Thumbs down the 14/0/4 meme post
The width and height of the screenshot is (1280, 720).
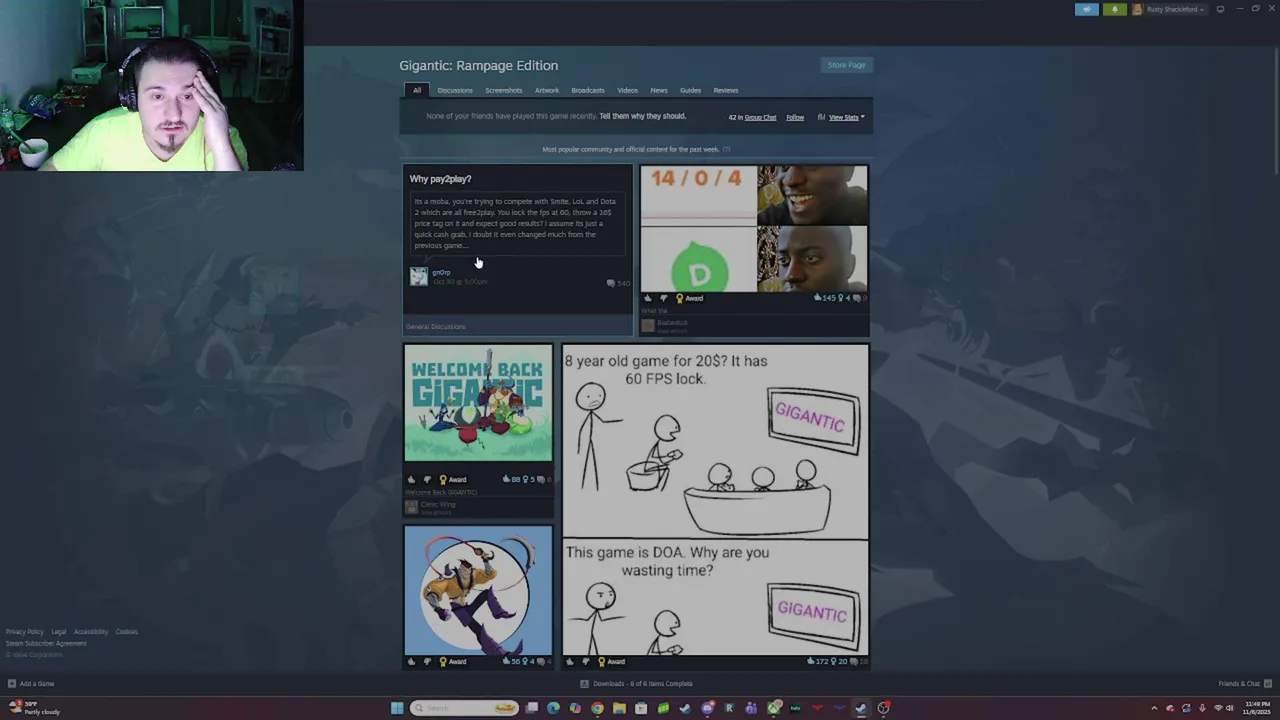663,298
